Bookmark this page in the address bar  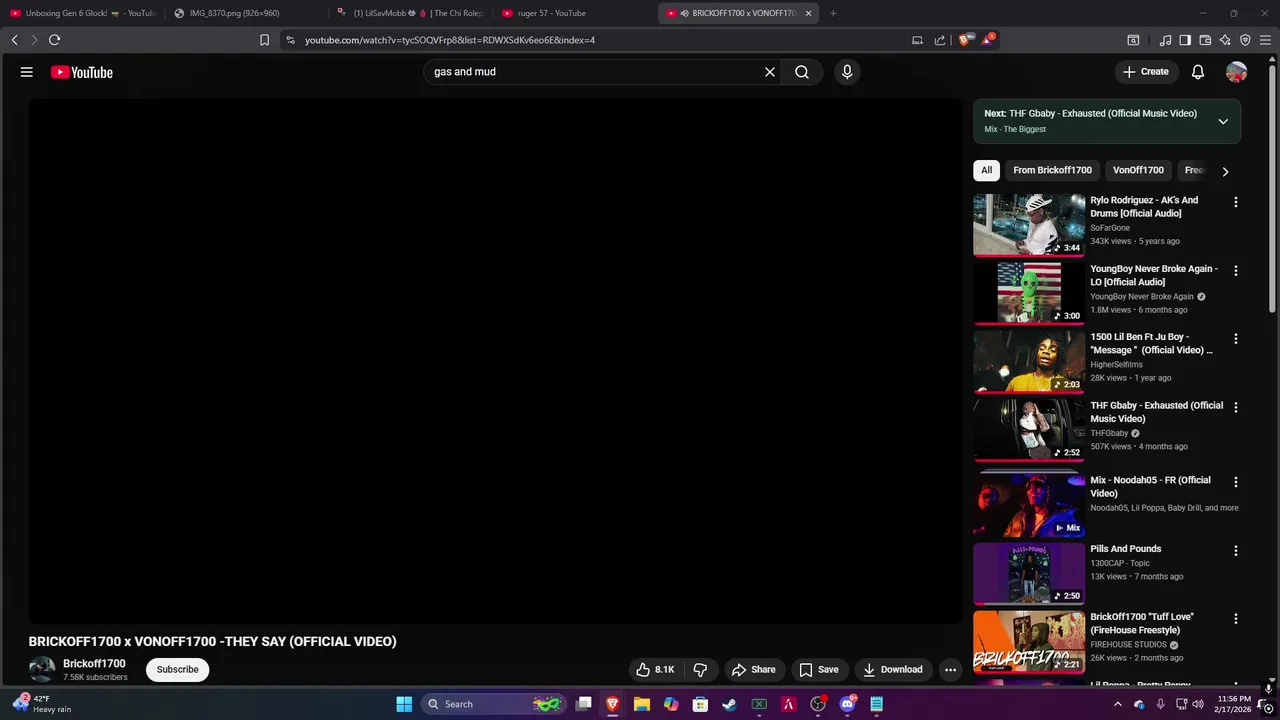pos(264,40)
